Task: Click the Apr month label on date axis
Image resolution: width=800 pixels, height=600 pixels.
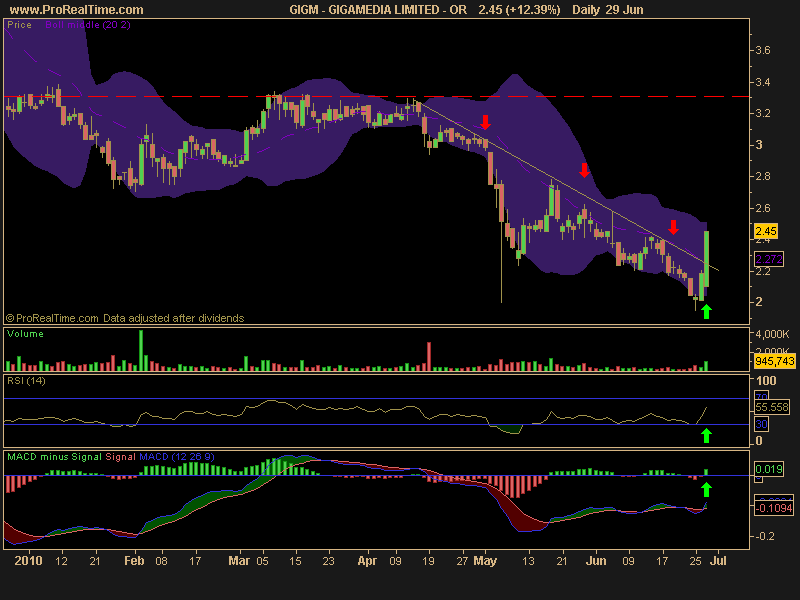Action: 367,561
